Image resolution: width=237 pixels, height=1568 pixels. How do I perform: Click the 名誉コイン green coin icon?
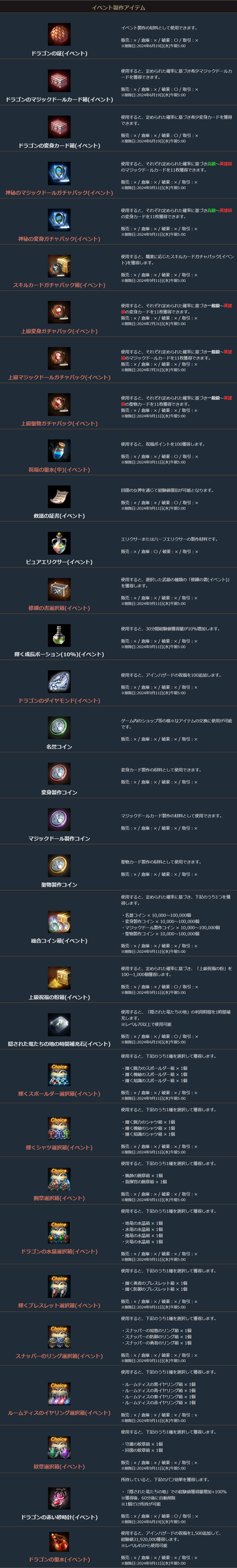coord(59,727)
